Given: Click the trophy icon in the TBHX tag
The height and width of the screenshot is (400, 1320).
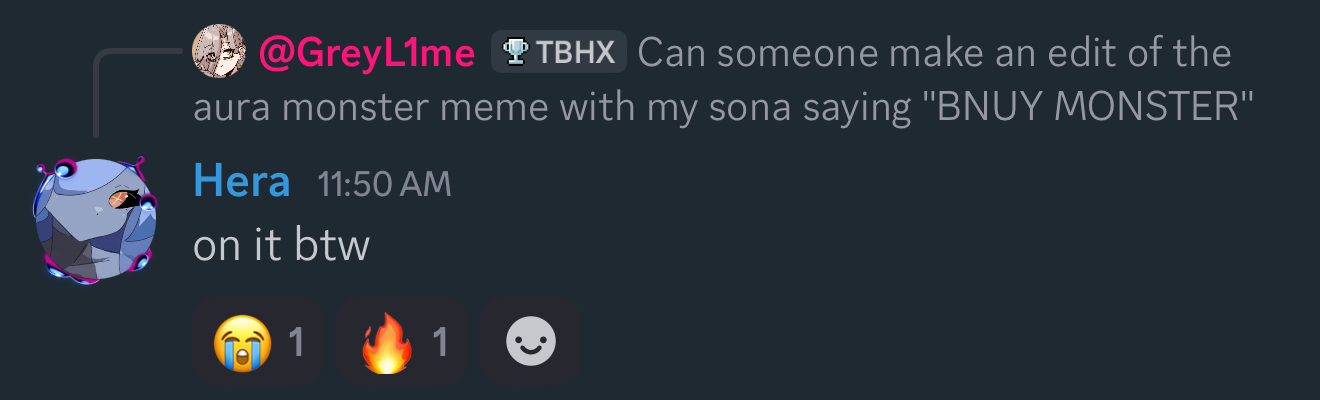Looking at the screenshot, I should (516, 53).
